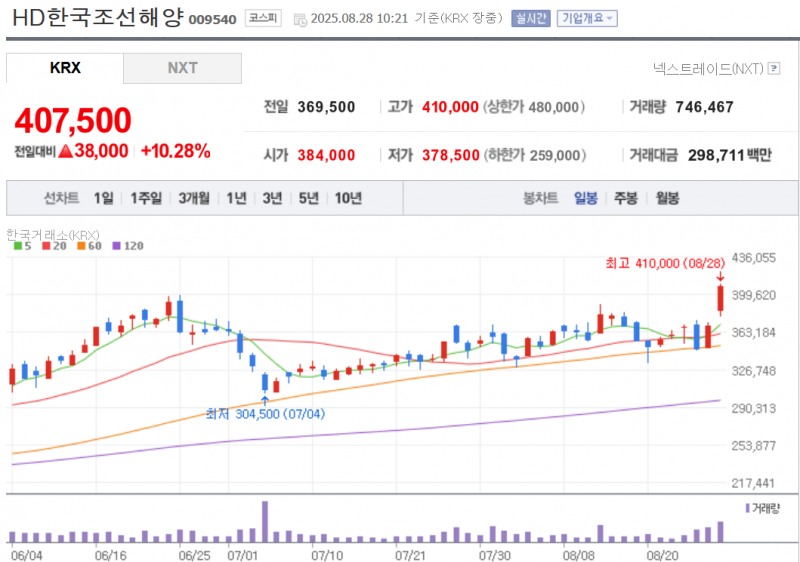This screenshot has height=562, width=800.
Task: Click the 주봉 weekly candle chart link
Action: 626,198
